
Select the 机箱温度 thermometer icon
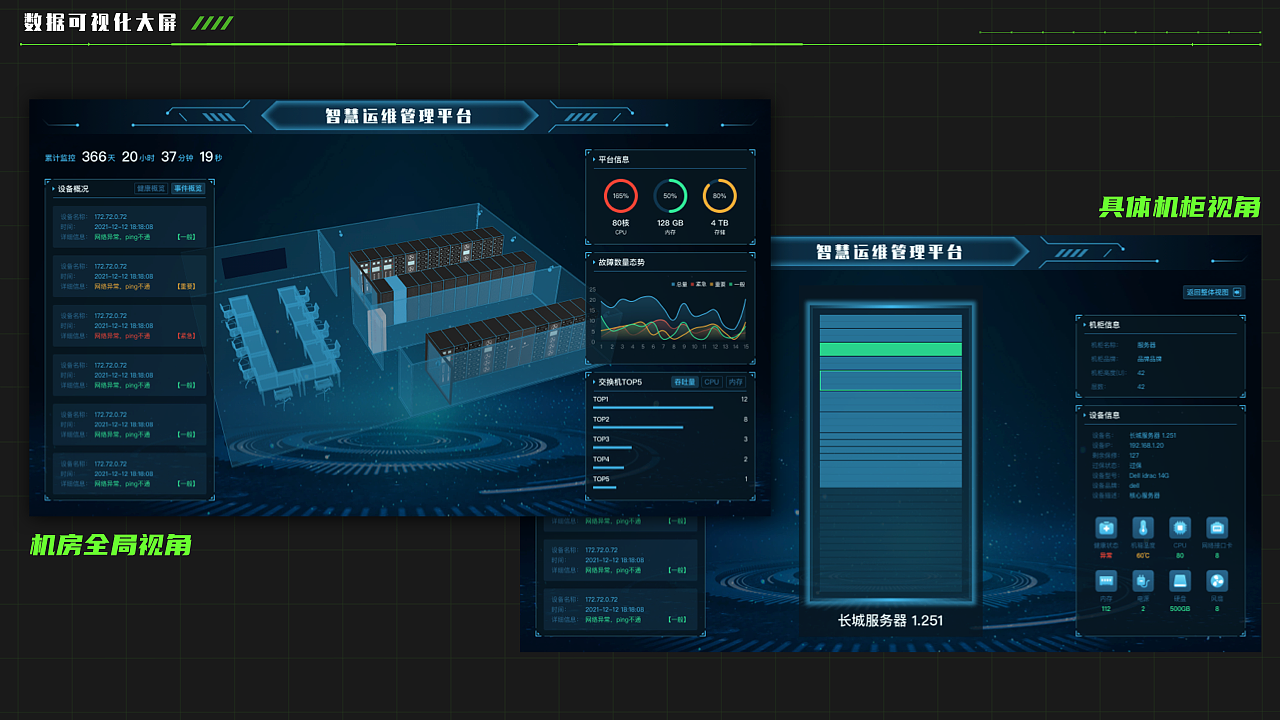(1143, 528)
